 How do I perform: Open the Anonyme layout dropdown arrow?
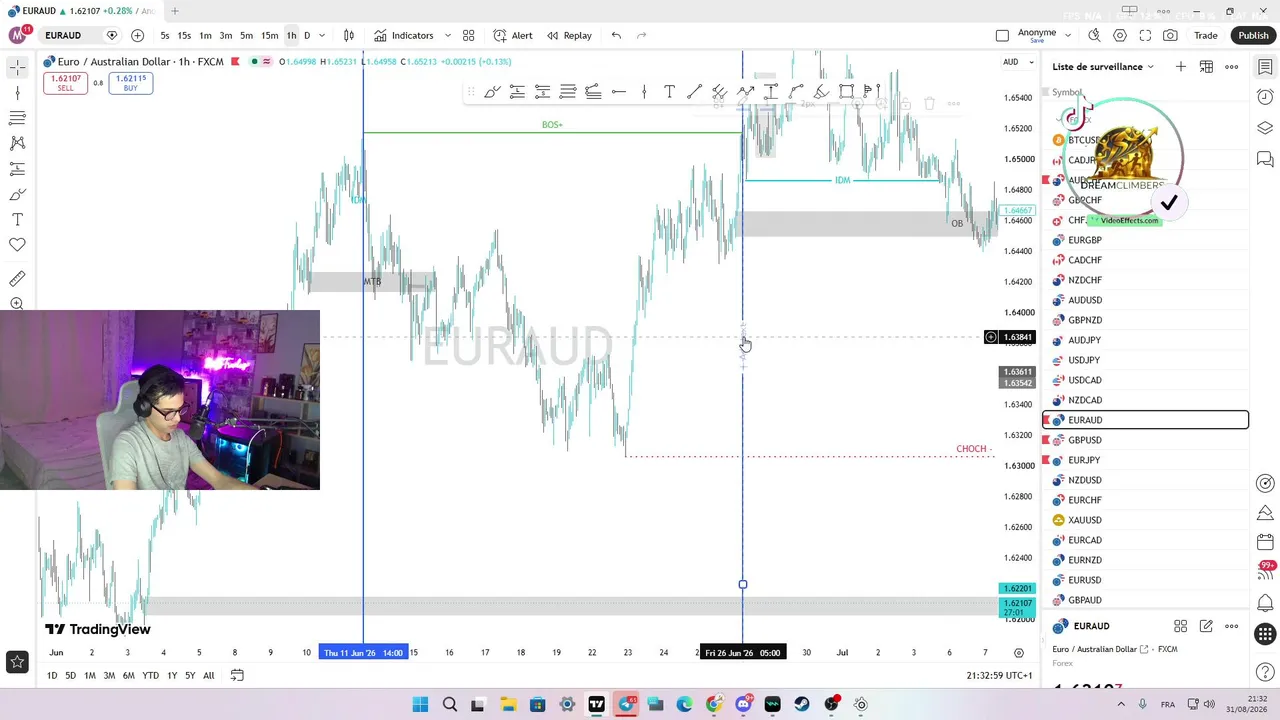1068,36
